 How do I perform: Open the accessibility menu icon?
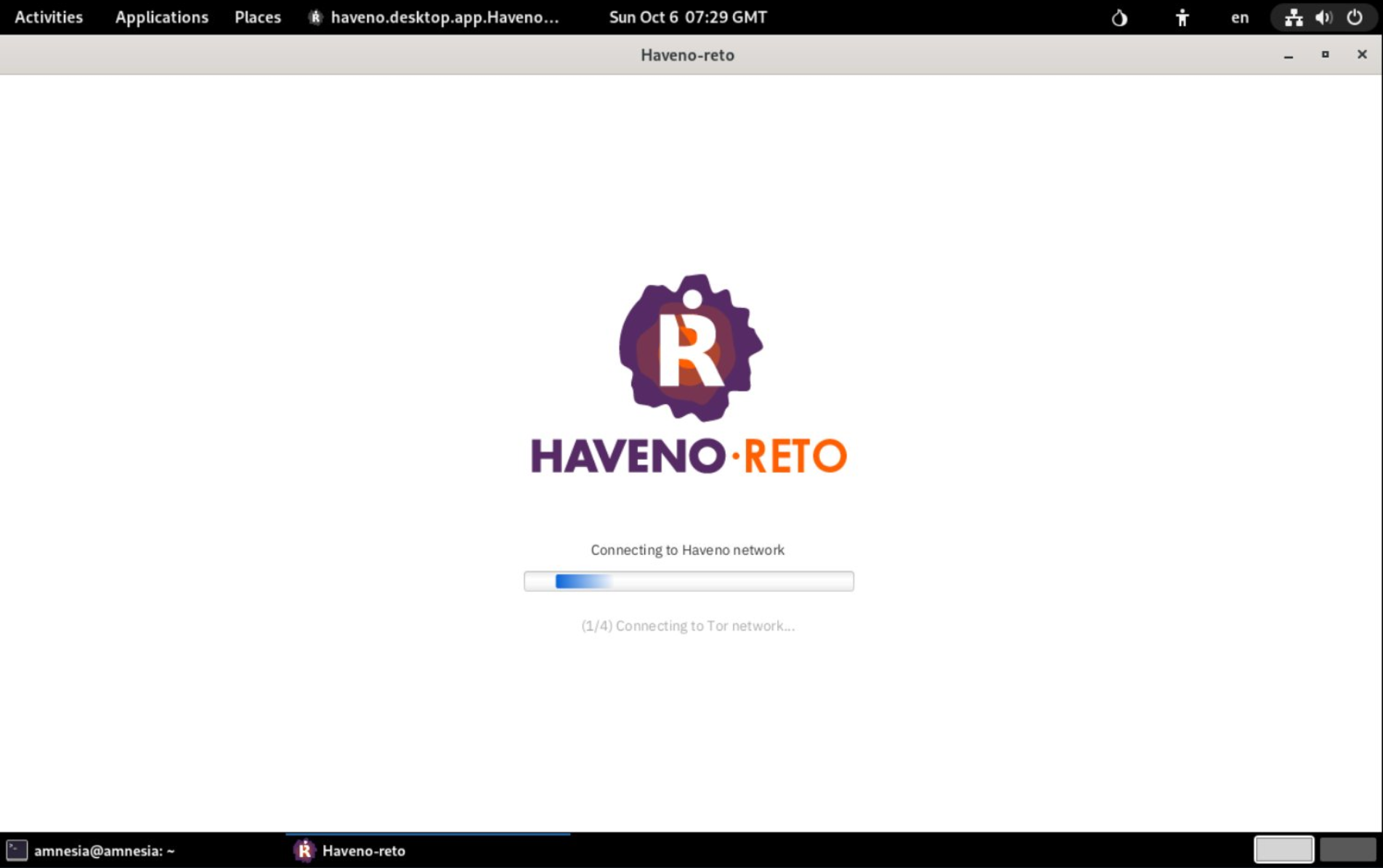click(1182, 17)
